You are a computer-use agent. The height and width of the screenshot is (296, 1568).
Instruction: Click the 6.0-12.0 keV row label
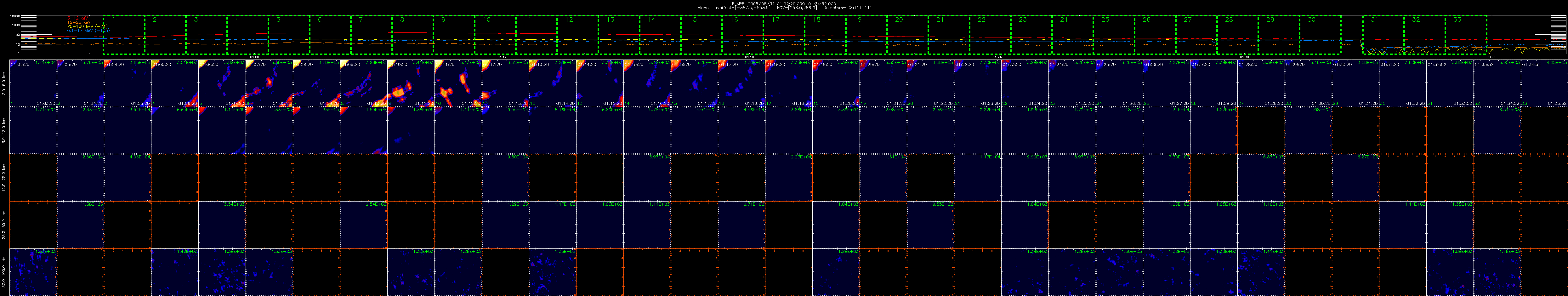[x=4, y=130]
